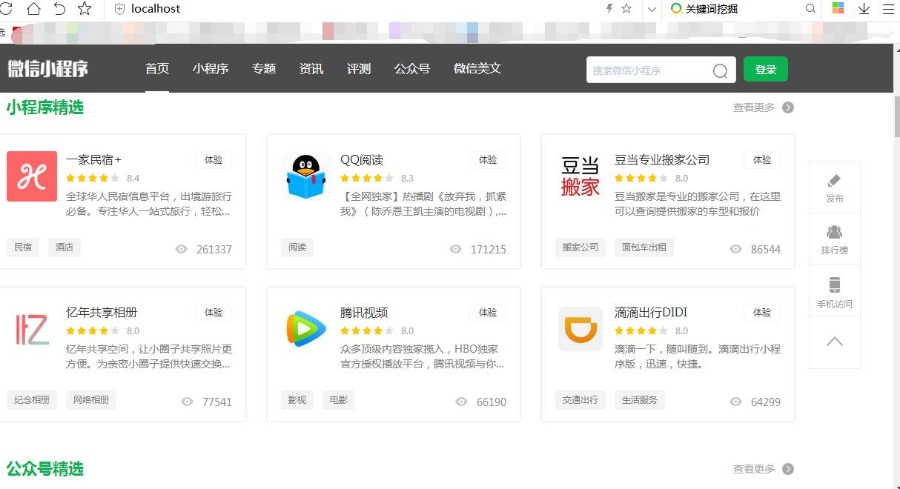
Task: Click 查看更多 beside 小程序精选
Action: coord(763,107)
